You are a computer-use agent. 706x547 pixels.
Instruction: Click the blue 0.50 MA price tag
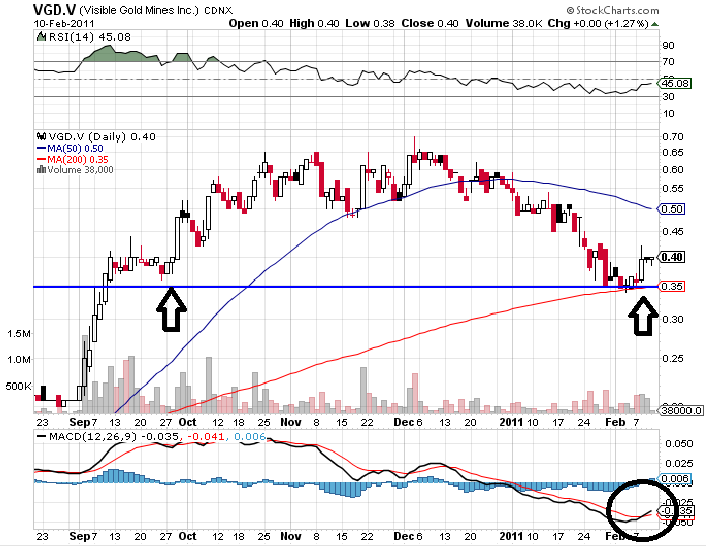(x=673, y=209)
